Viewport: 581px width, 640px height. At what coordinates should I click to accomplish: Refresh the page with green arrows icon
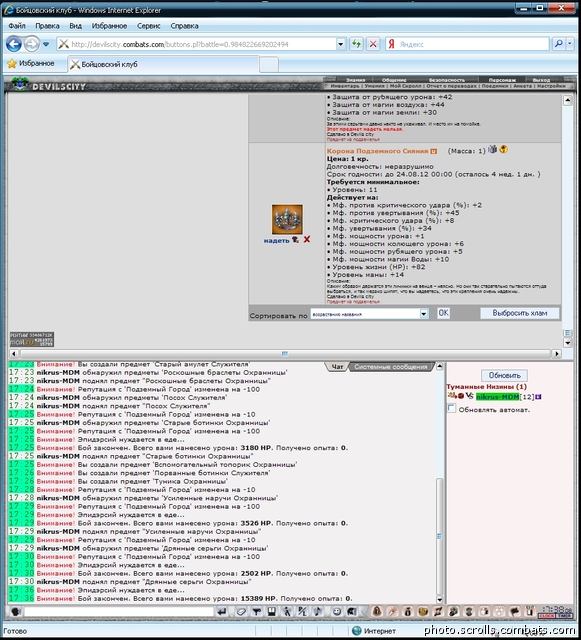tap(356, 44)
